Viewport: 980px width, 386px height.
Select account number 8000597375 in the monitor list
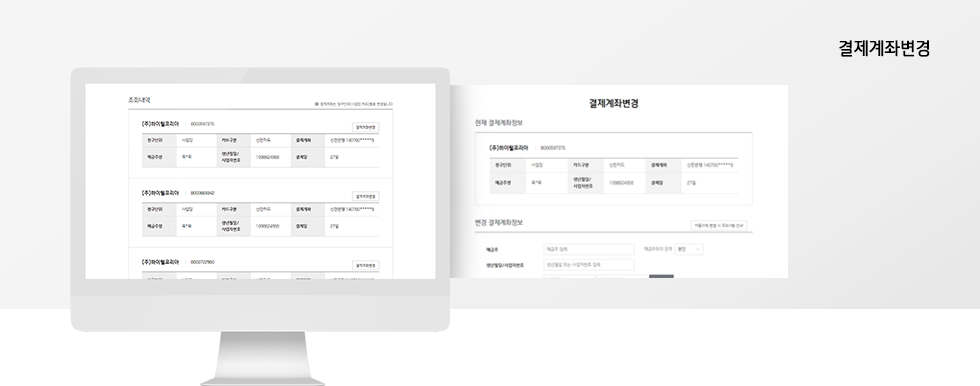coord(202,124)
